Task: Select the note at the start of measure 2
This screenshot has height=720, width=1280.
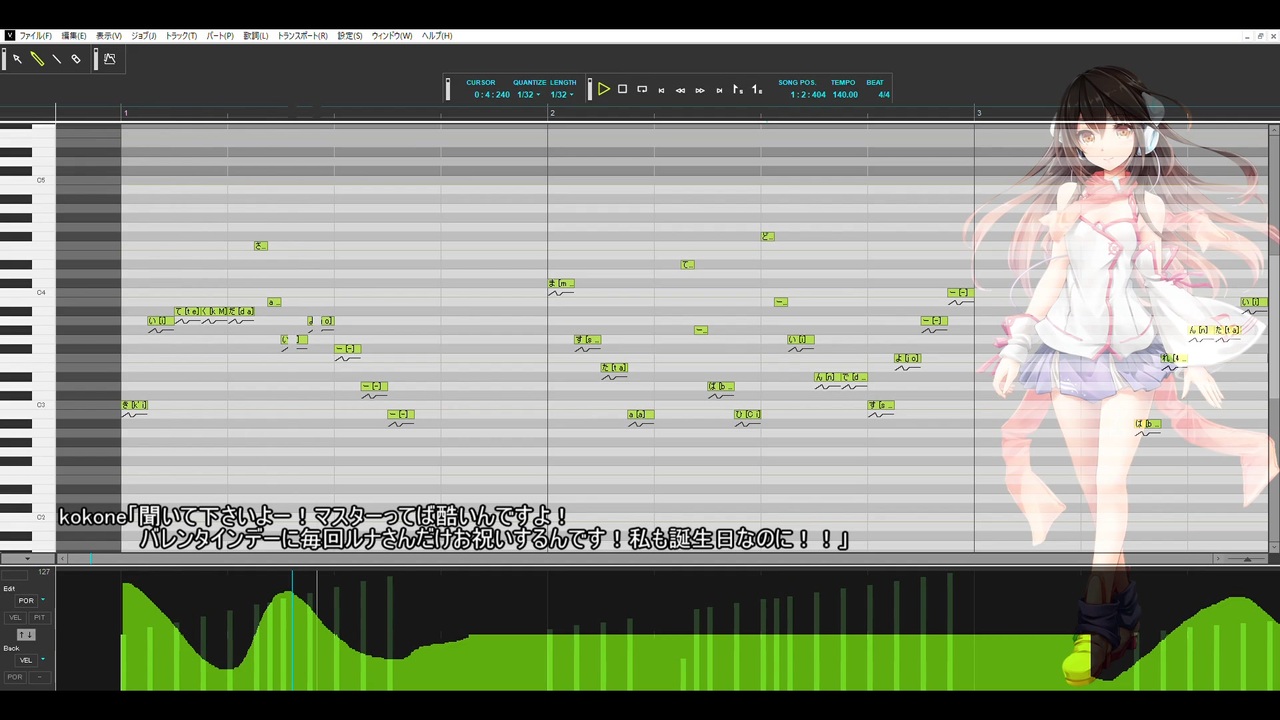Action: pos(561,284)
